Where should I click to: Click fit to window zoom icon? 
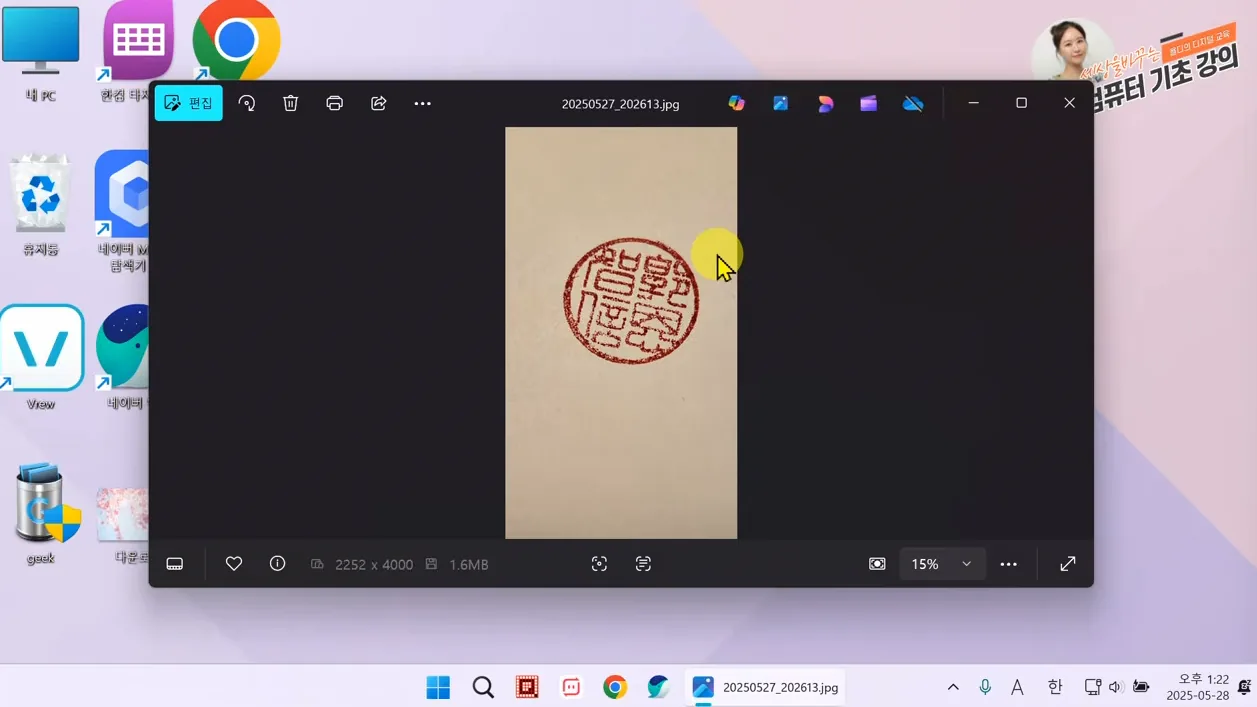click(877, 564)
